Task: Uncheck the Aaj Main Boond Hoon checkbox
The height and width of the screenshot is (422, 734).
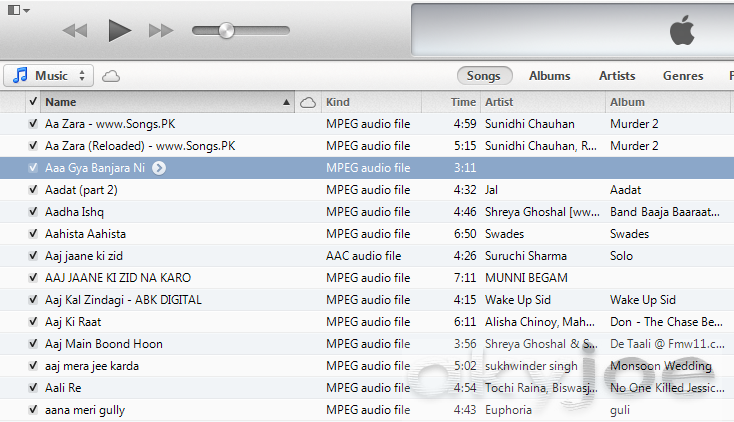Action: click(x=33, y=344)
